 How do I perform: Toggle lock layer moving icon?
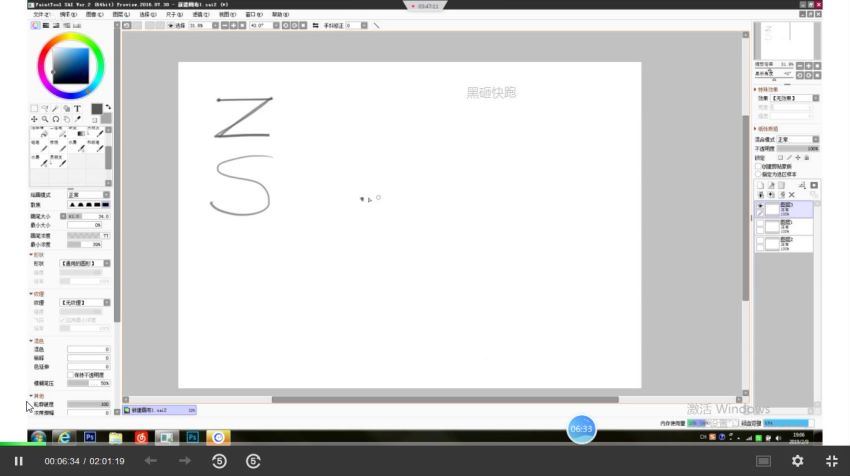tap(798, 158)
